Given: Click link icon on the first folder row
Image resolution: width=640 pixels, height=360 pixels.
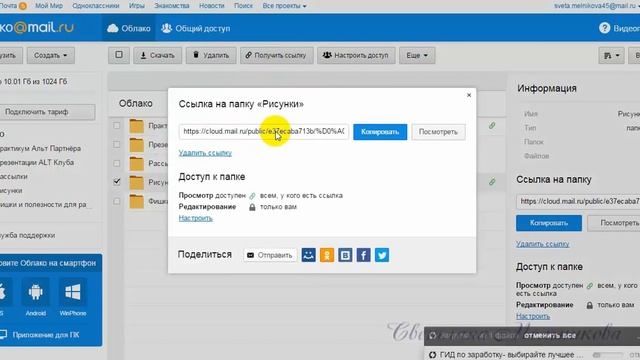Looking at the screenshot, I should coord(492,126).
